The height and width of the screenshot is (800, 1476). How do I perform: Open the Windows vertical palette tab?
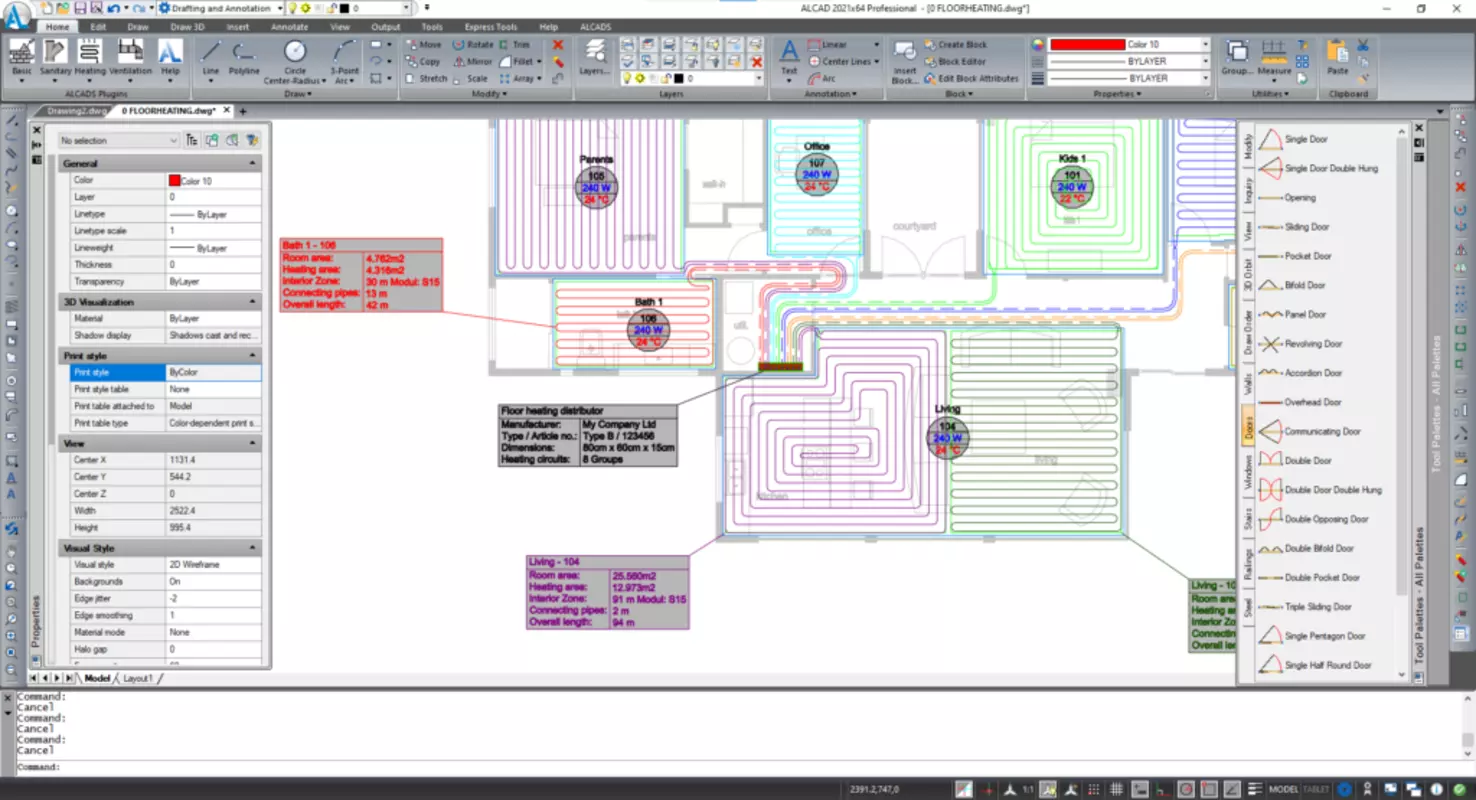coord(1247,472)
